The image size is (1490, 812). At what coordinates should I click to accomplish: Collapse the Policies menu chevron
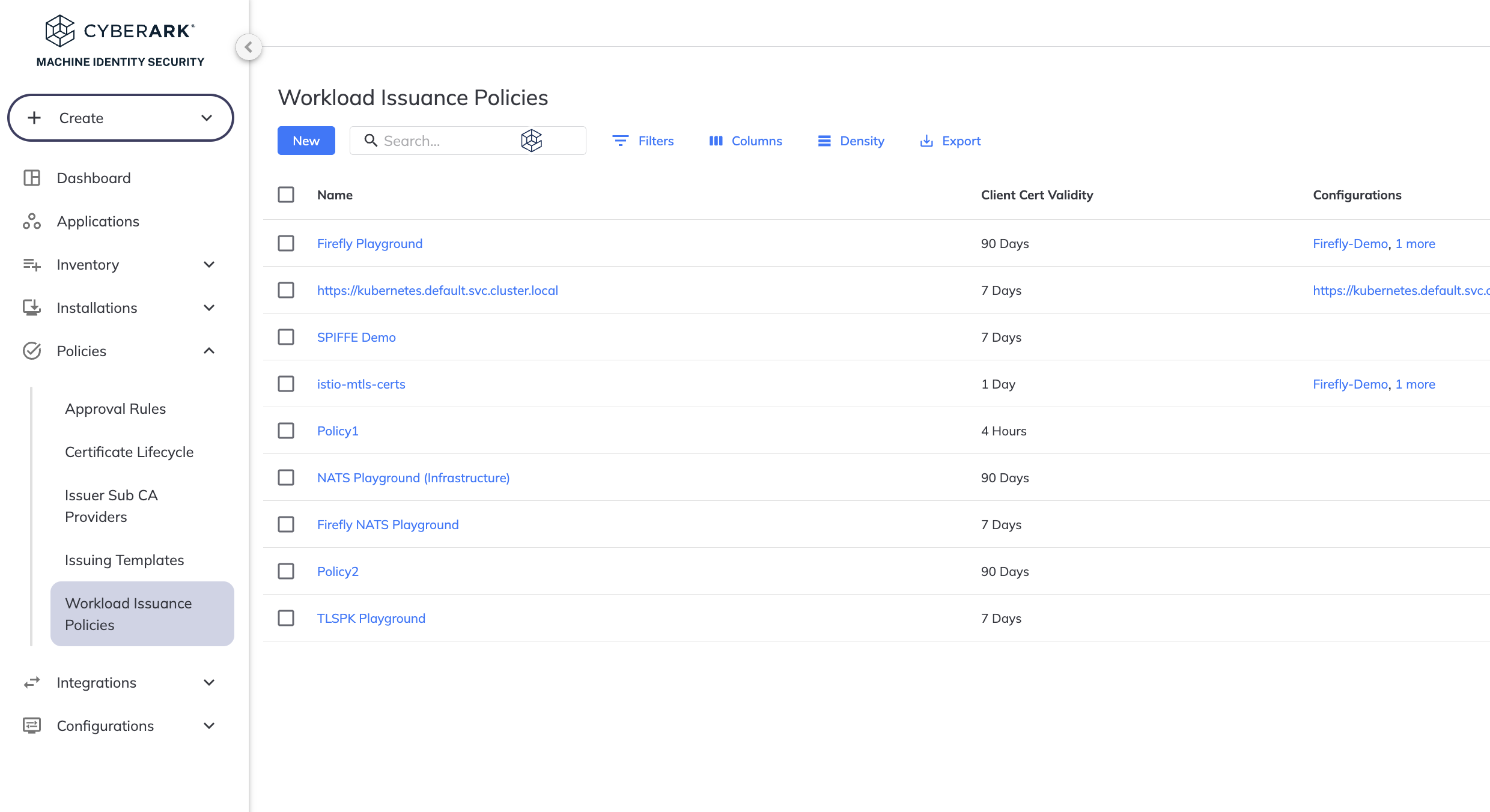pos(209,351)
